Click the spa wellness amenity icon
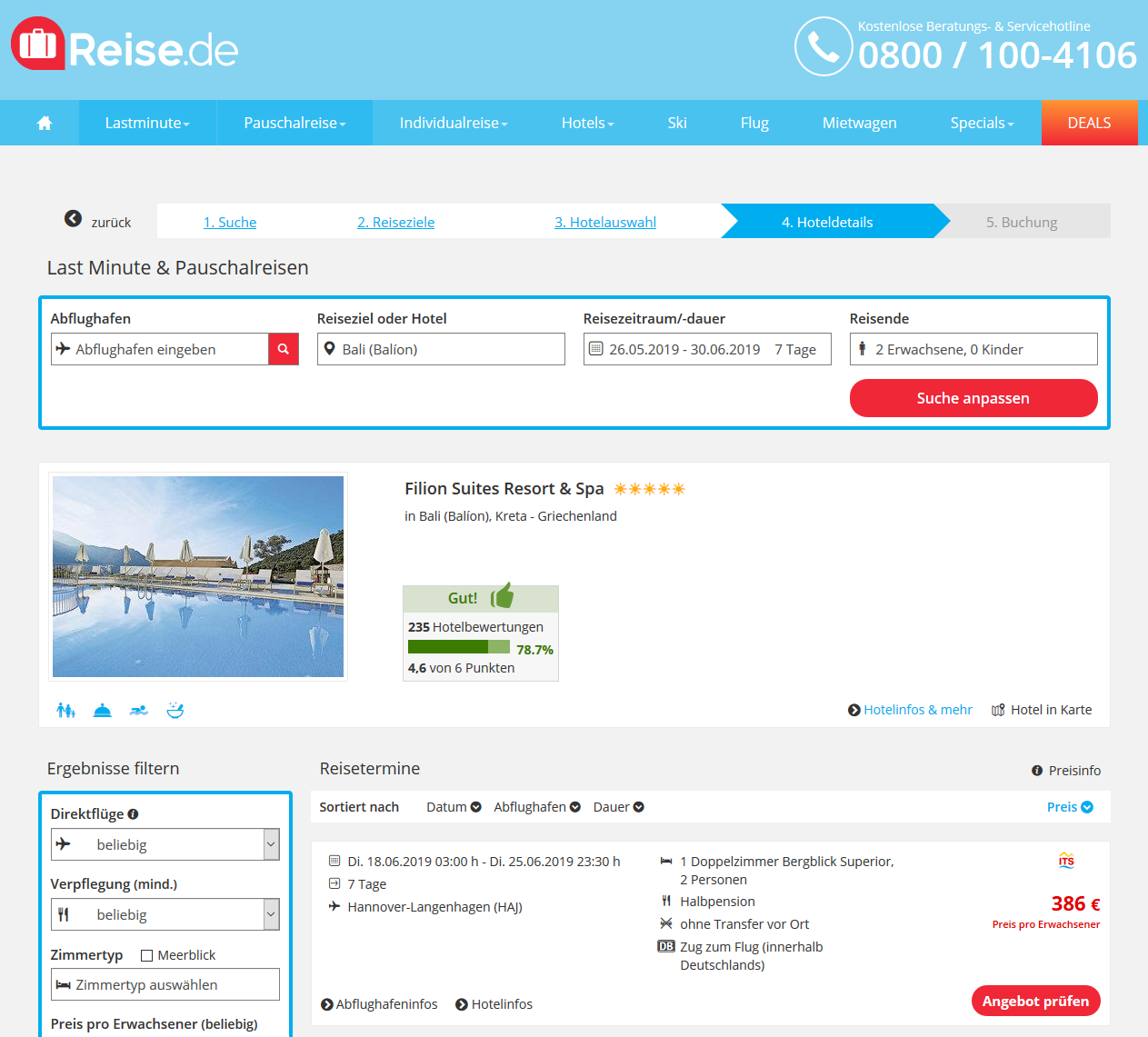The height and width of the screenshot is (1037, 1148). (x=175, y=710)
